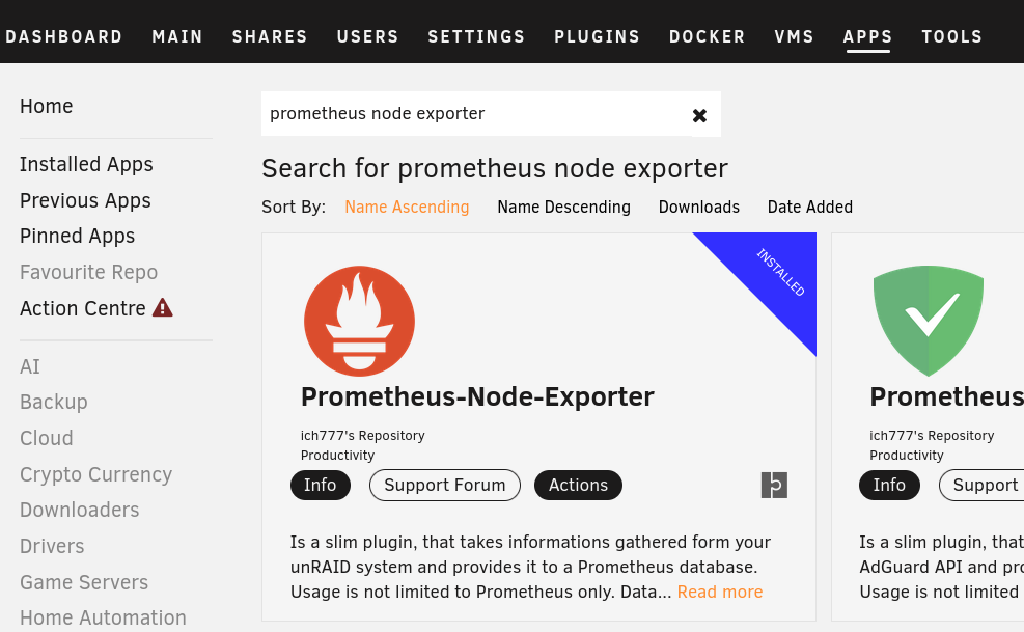
Task: Navigate to the DASHBOARD tab
Action: [x=64, y=36]
